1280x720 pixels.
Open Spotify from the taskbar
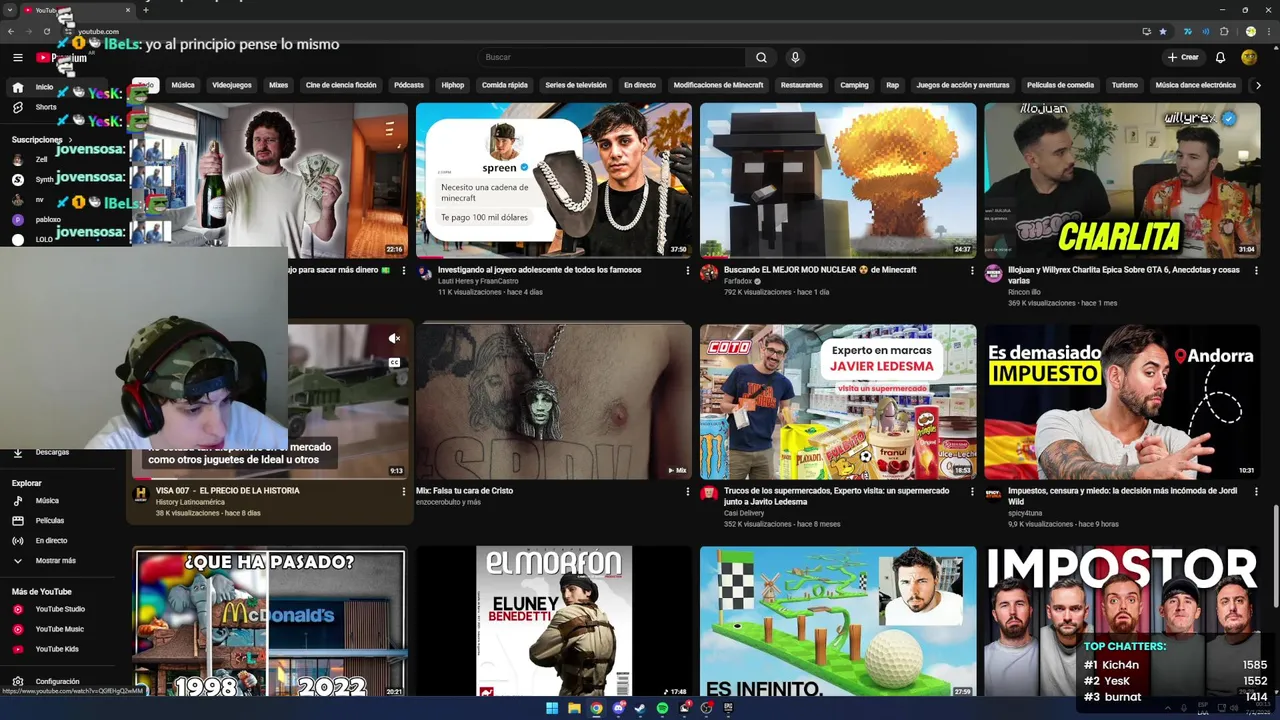[x=662, y=708]
